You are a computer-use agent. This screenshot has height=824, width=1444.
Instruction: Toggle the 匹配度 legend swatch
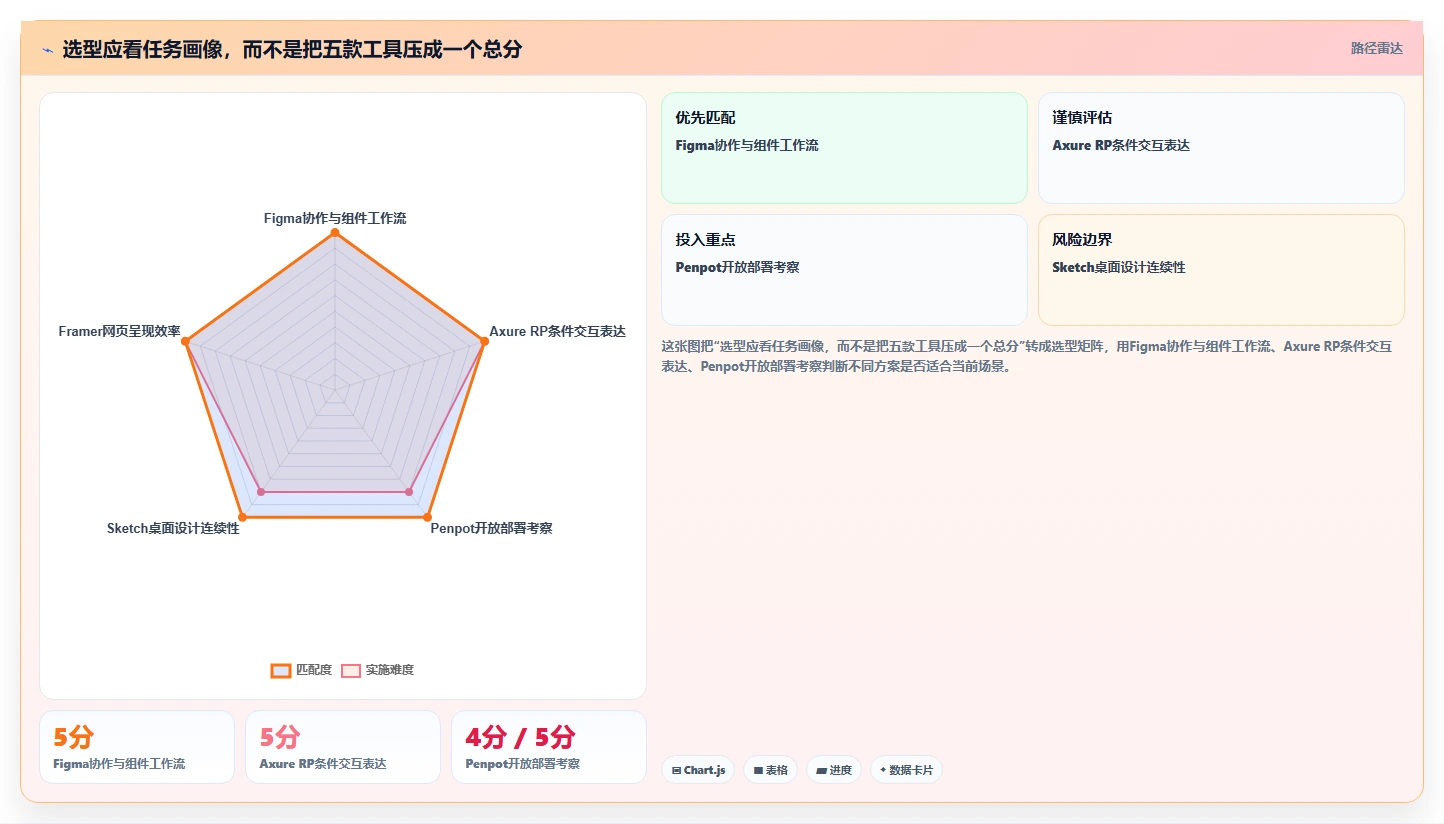(281, 670)
